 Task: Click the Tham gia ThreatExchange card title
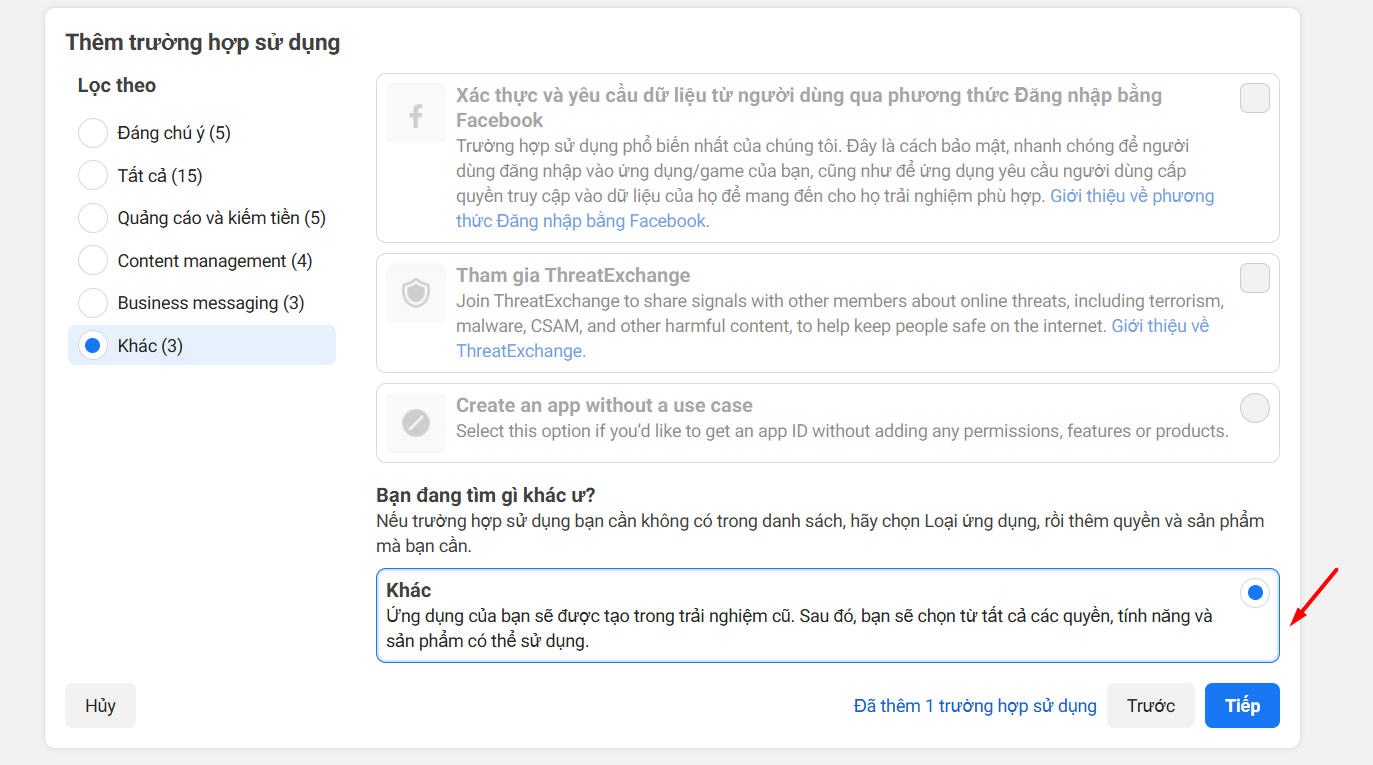(573, 275)
